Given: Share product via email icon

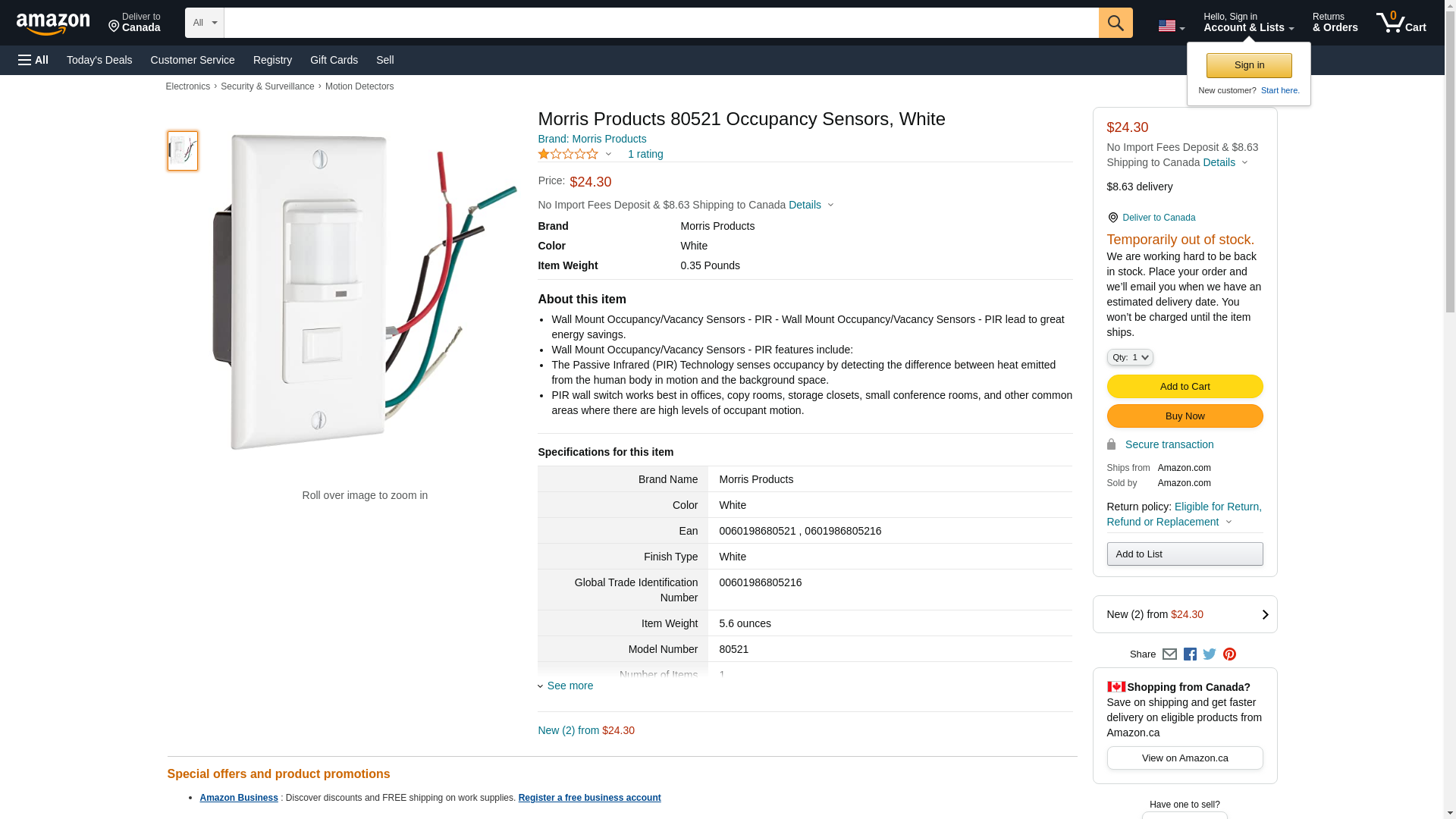Looking at the screenshot, I should (x=1169, y=654).
